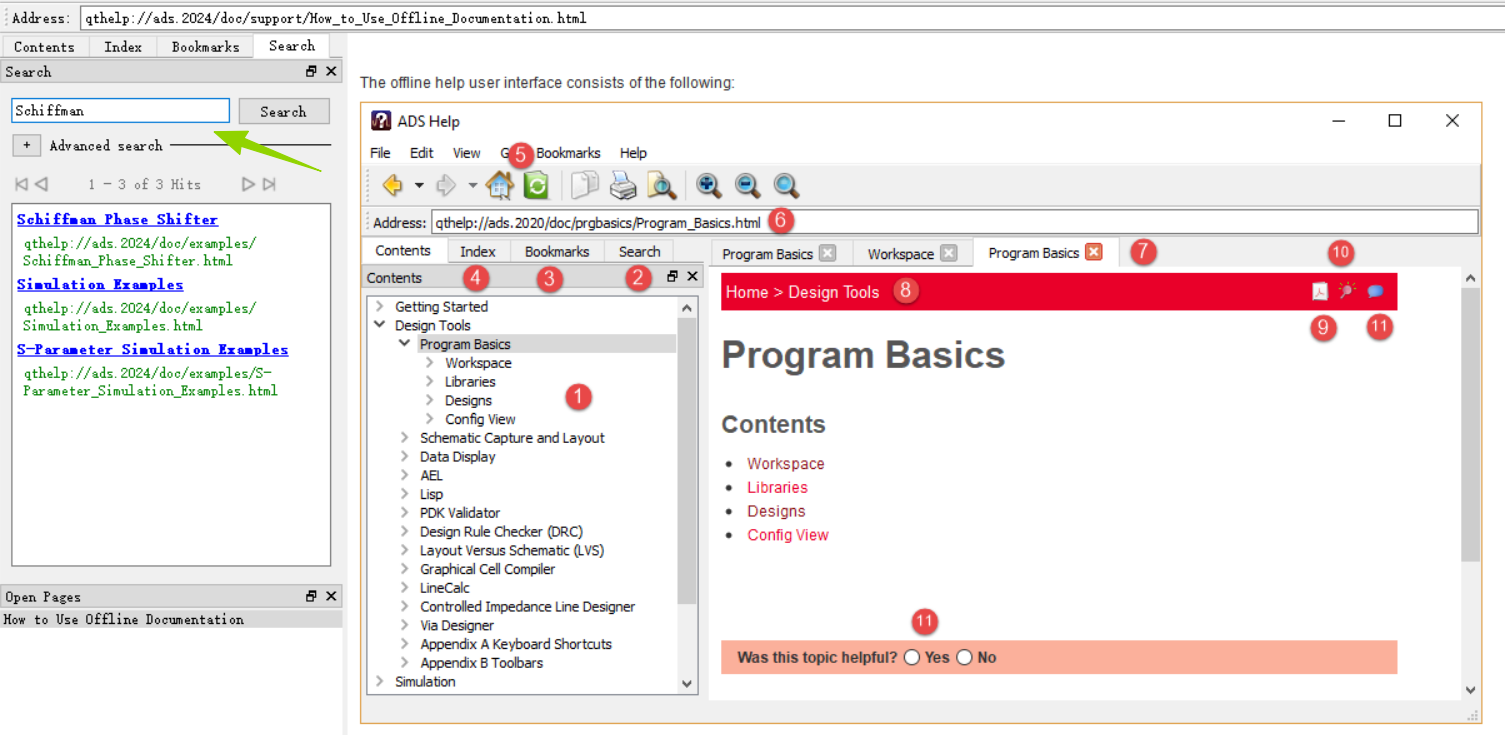
Task: Open Bookmarks menu in ADS Help menu bar
Action: 568,153
